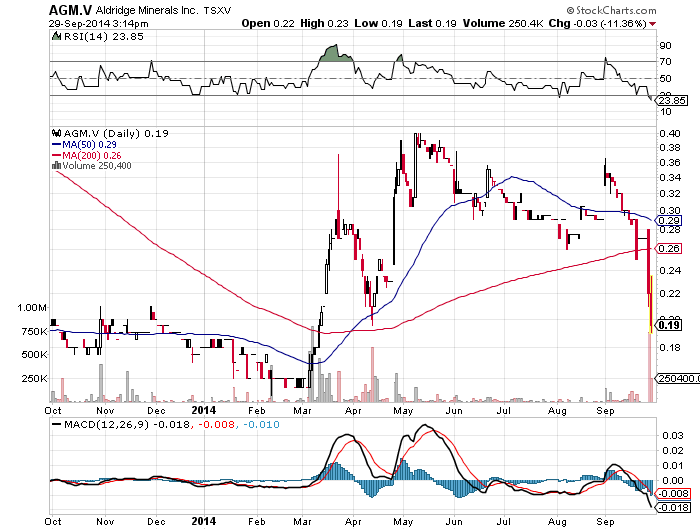Click the 0.26 MA(200) price flag
This screenshot has width=700, height=530.
(x=668, y=248)
